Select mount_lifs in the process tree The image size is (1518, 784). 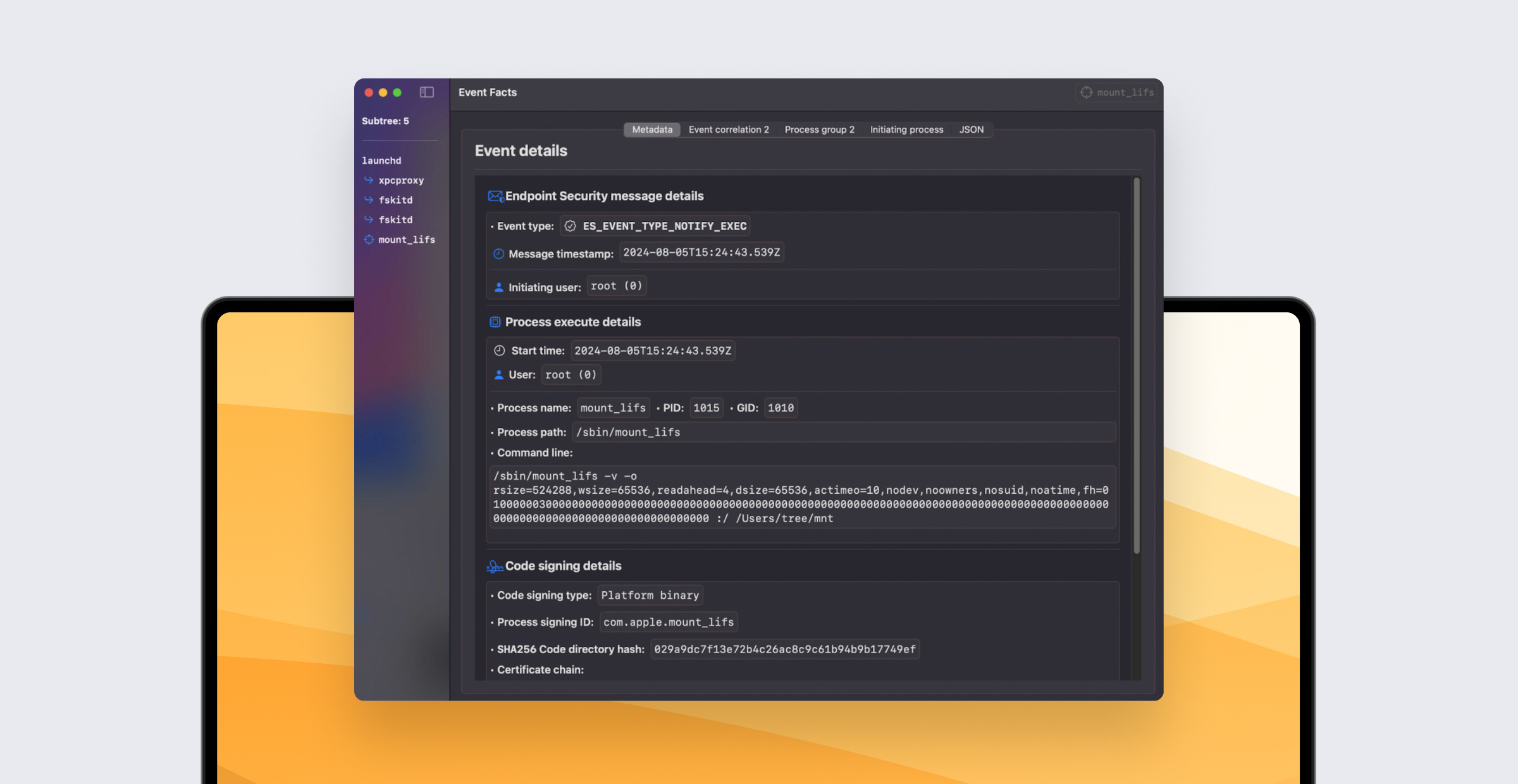coord(406,240)
